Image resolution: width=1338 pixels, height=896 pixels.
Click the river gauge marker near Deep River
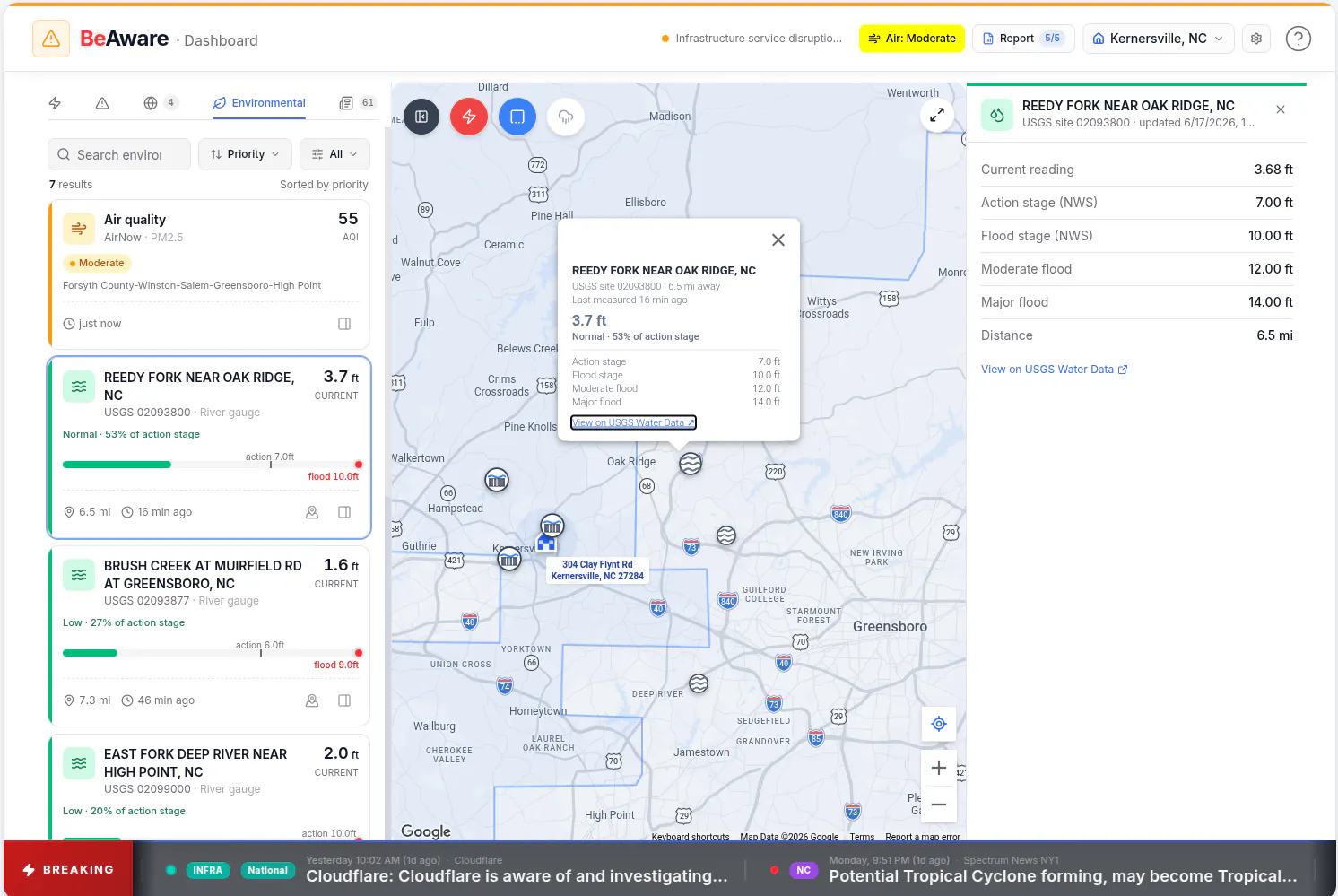[x=699, y=683]
